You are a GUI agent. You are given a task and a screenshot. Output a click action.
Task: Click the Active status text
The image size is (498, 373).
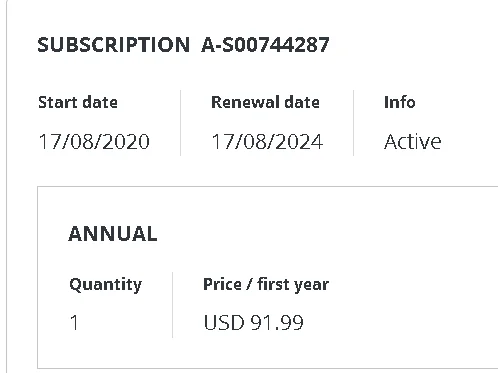pyautogui.click(x=413, y=142)
